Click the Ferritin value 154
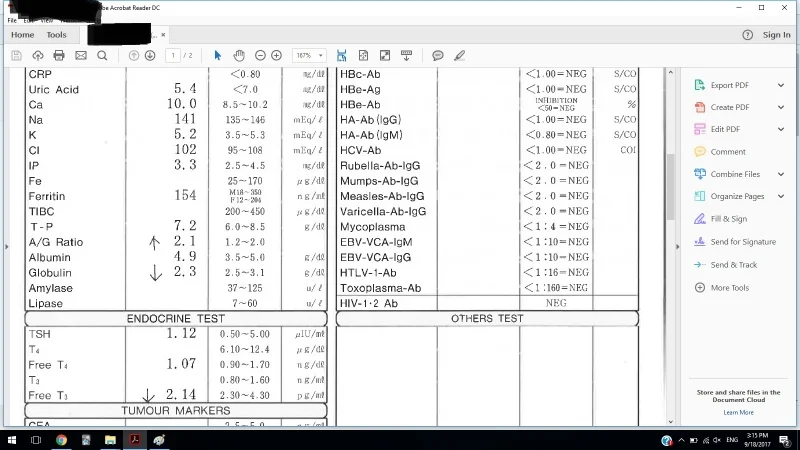The width and height of the screenshot is (800, 450). click(x=185, y=195)
